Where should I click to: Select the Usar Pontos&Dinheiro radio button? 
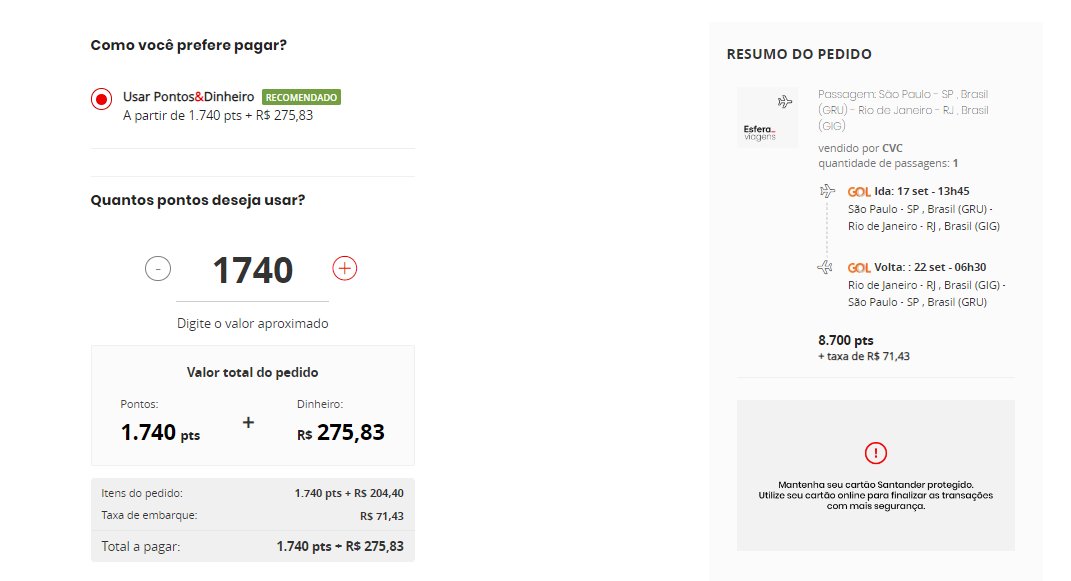tap(101, 99)
